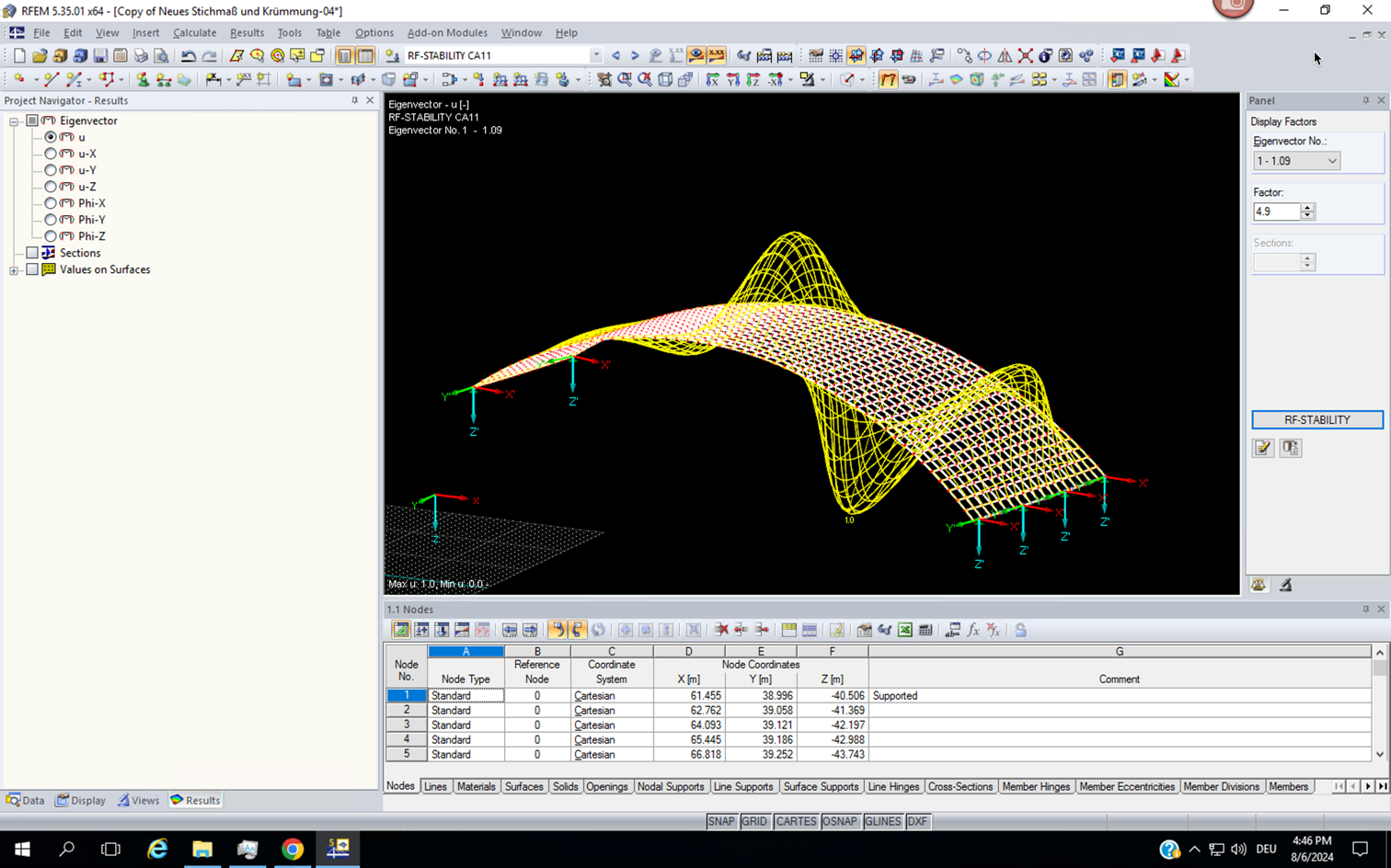Select the u-X eigenvector radio button
Screen dimensions: 1391x868
pyautogui.click(x=51, y=154)
